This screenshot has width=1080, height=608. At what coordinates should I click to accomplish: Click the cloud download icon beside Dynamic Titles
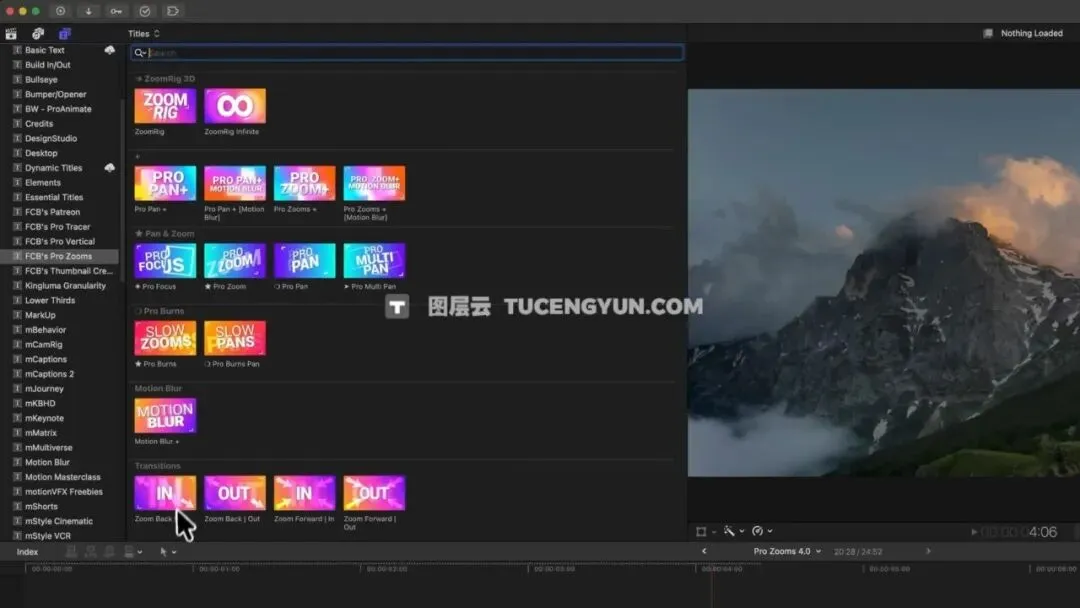coord(110,167)
